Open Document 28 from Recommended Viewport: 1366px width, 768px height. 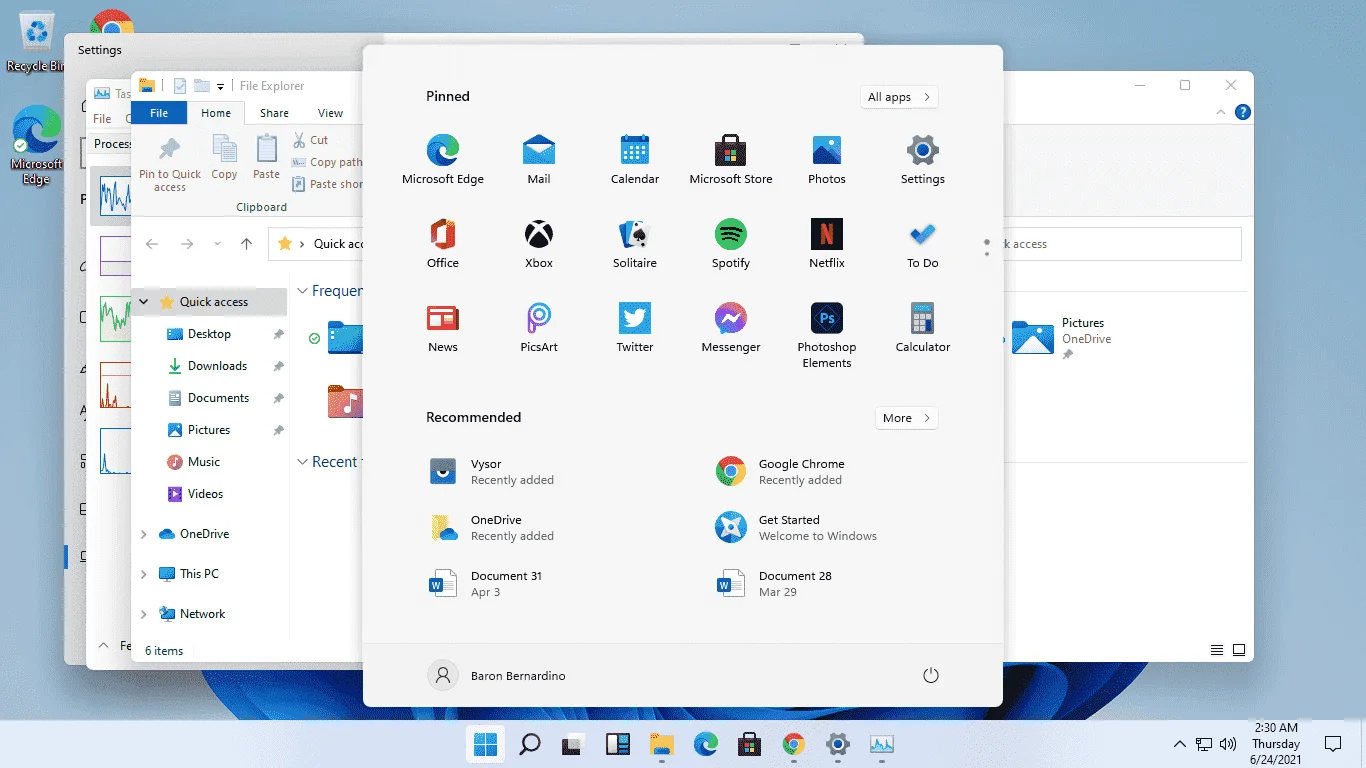(x=774, y=584)
